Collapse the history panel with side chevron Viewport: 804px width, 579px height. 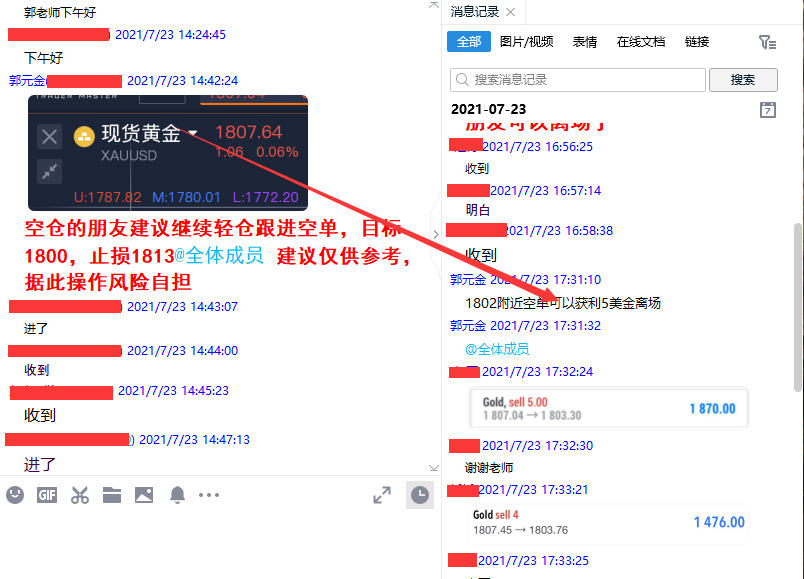point(436,234)
